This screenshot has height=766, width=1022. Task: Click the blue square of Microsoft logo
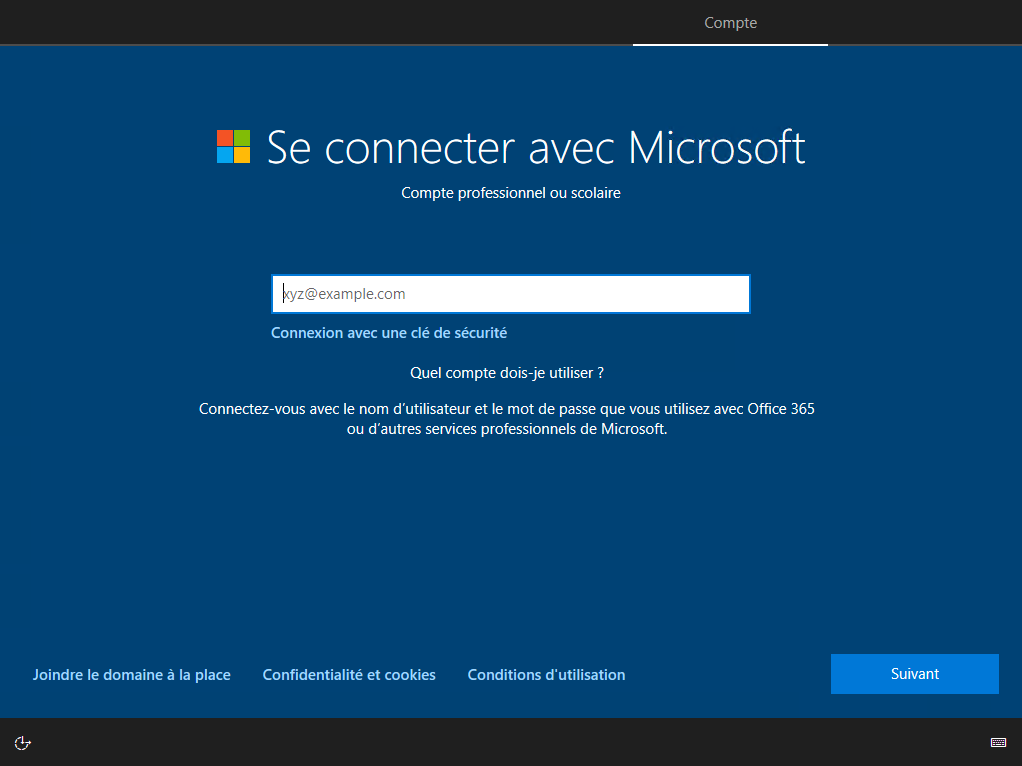[x=225, y=155]
